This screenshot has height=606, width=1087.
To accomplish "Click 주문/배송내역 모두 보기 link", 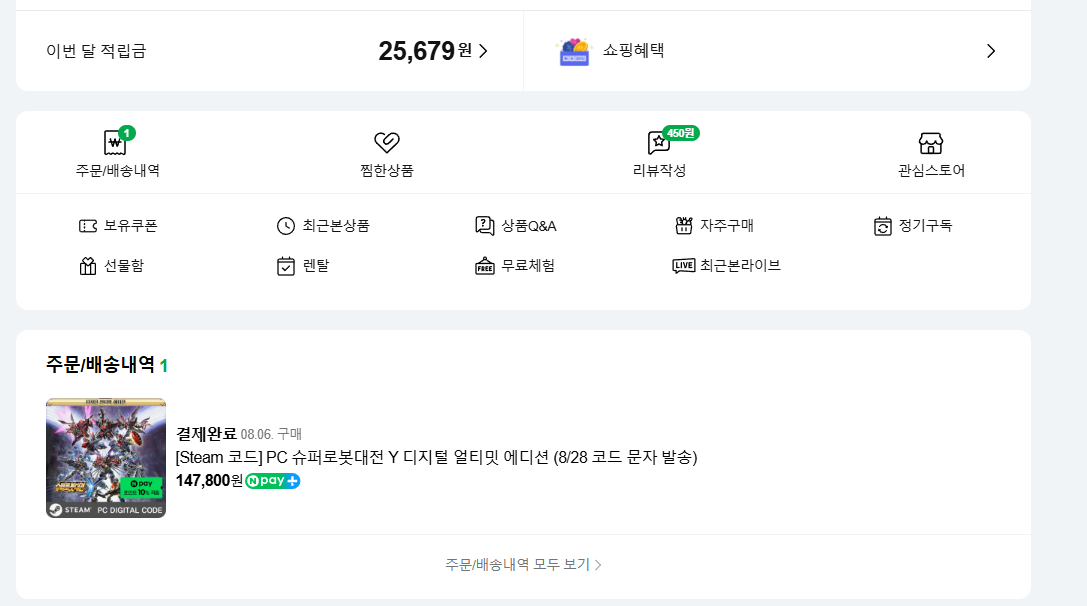I will coord(523,565).
